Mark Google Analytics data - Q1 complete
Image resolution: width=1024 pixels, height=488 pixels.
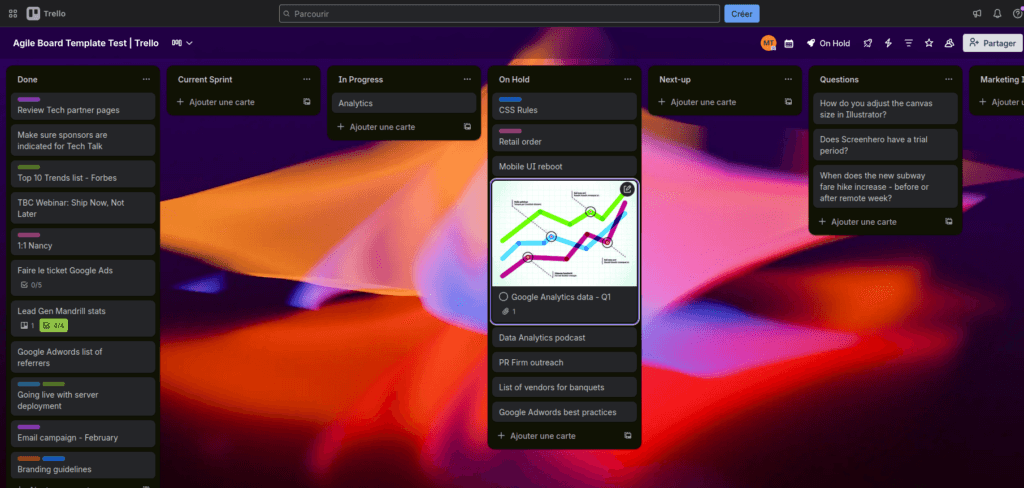click(504, 297)
